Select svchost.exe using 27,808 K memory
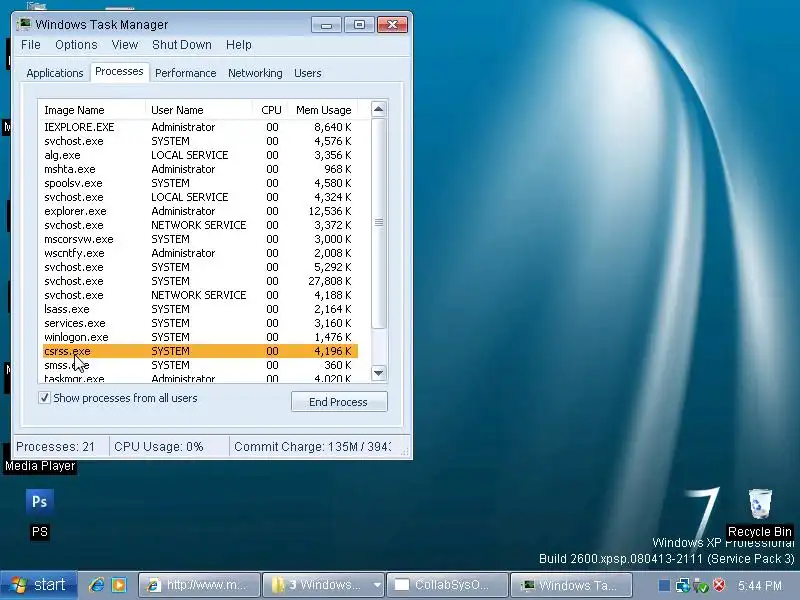Viewport: 800px width, 600px height. 200,281
